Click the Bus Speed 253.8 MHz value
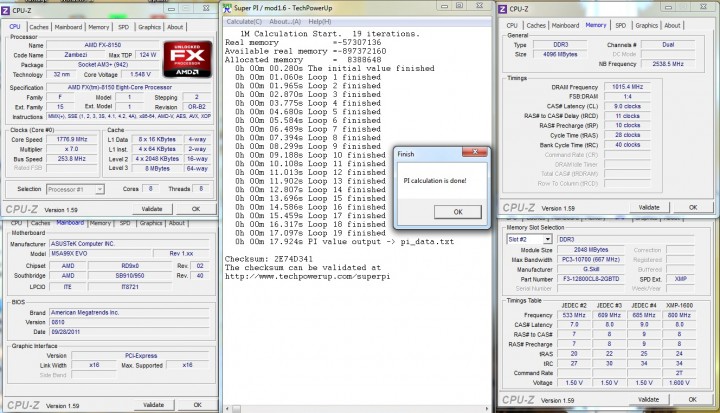Viewport: 720px width, 413px height. point(73,158)
